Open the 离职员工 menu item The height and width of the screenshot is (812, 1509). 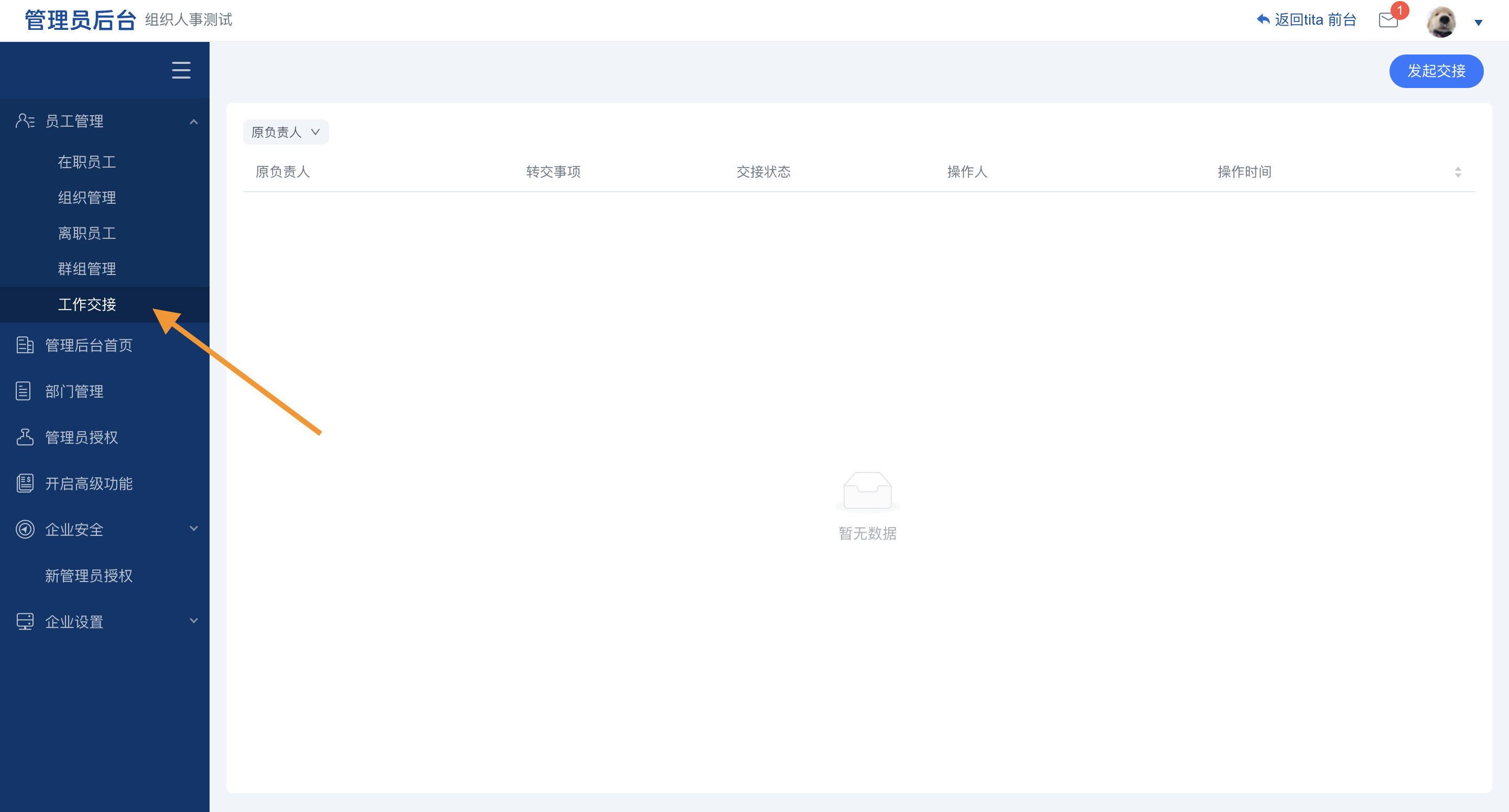click(86, 233)
